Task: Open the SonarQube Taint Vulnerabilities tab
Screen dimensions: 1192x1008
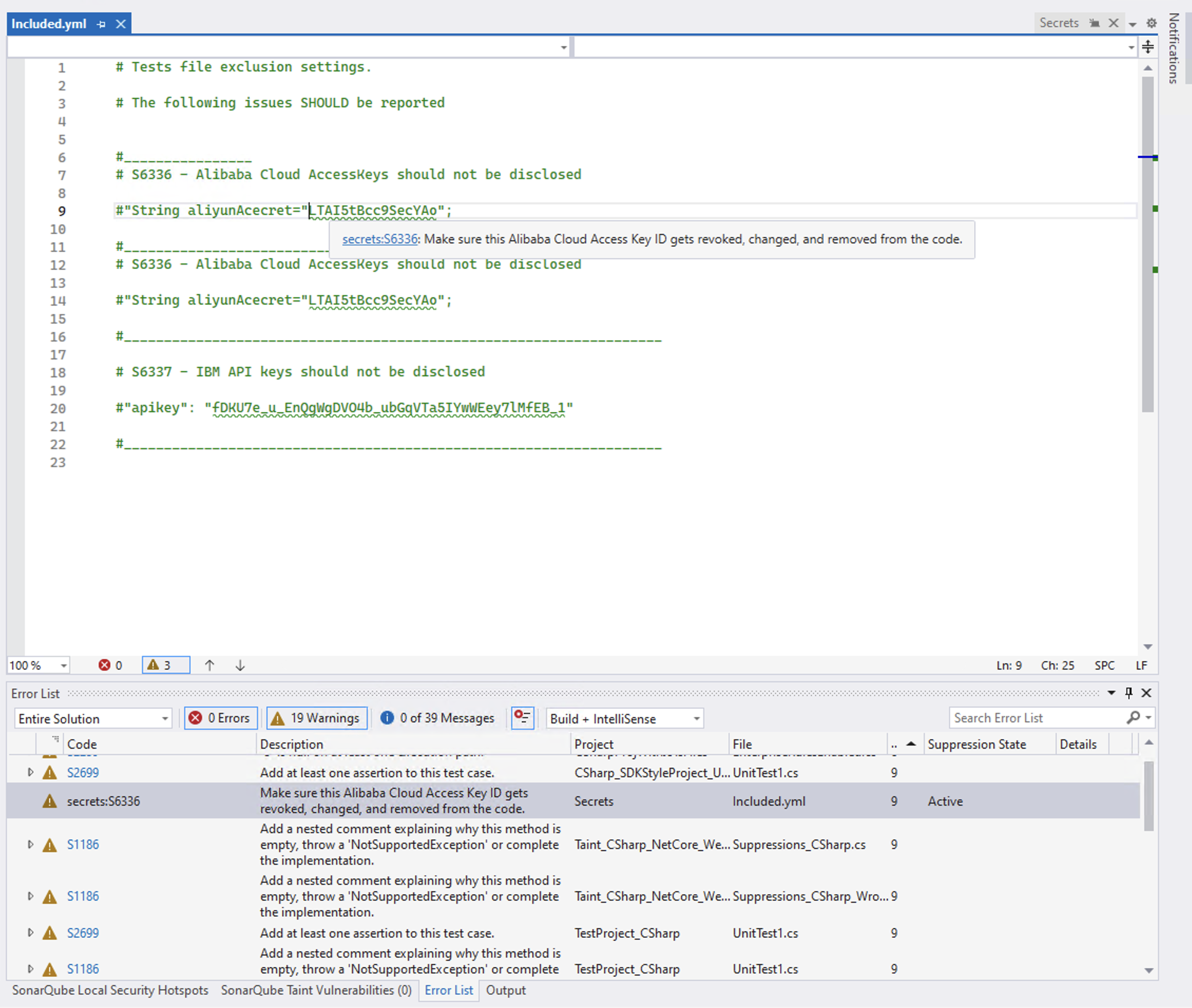Action: point(316,990)
